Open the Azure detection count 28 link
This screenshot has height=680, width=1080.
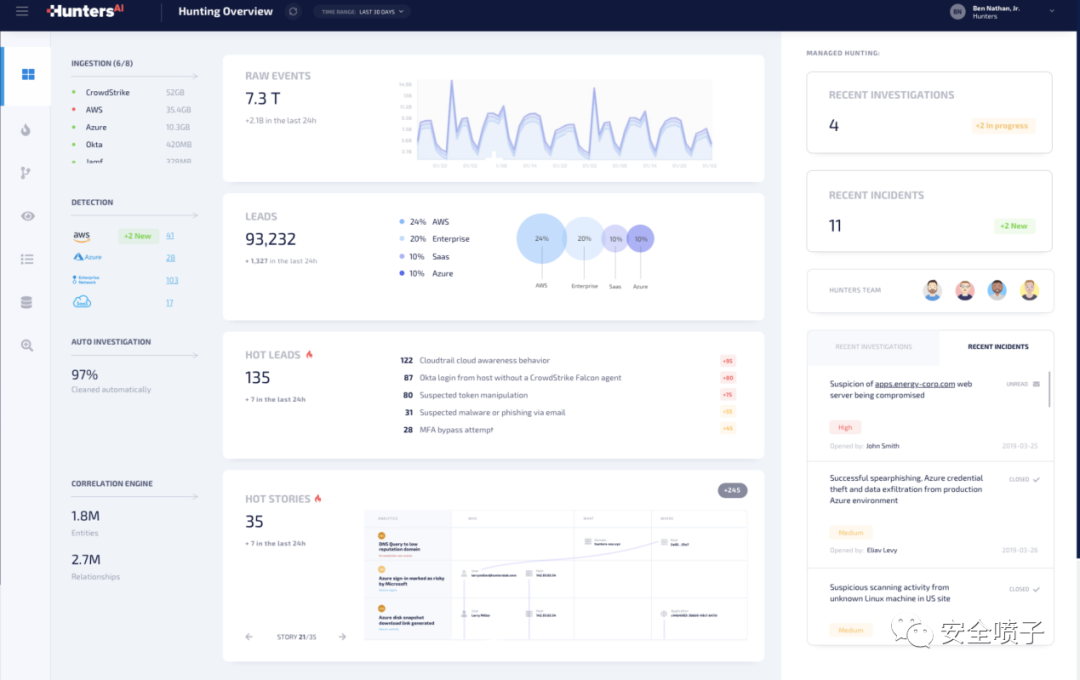[170, 258]
